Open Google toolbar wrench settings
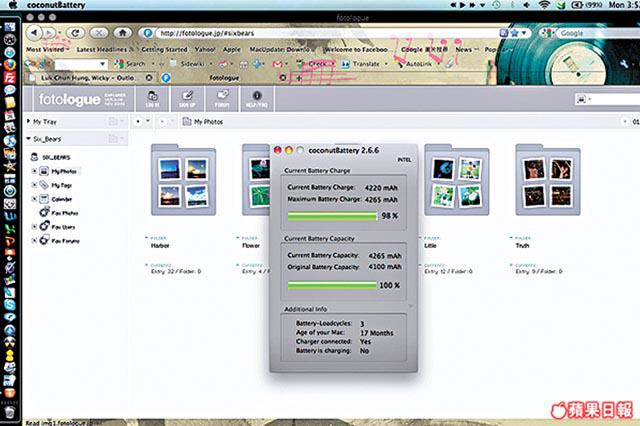The height and width of the screenshot is (426, 640). (624, 64)
